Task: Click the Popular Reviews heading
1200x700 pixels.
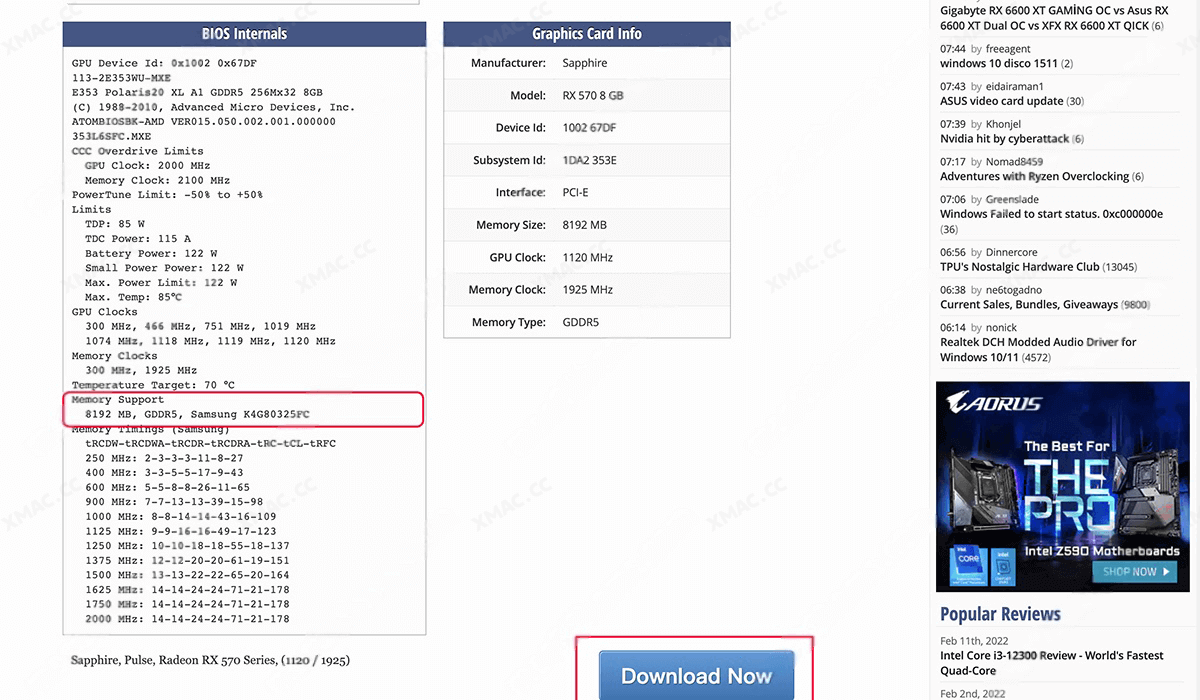Action: [x=1000, y=614]
